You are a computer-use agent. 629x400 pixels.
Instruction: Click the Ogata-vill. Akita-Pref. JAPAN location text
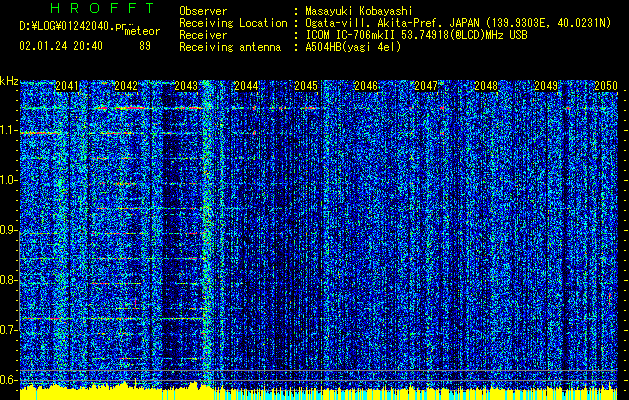[458, 23]
